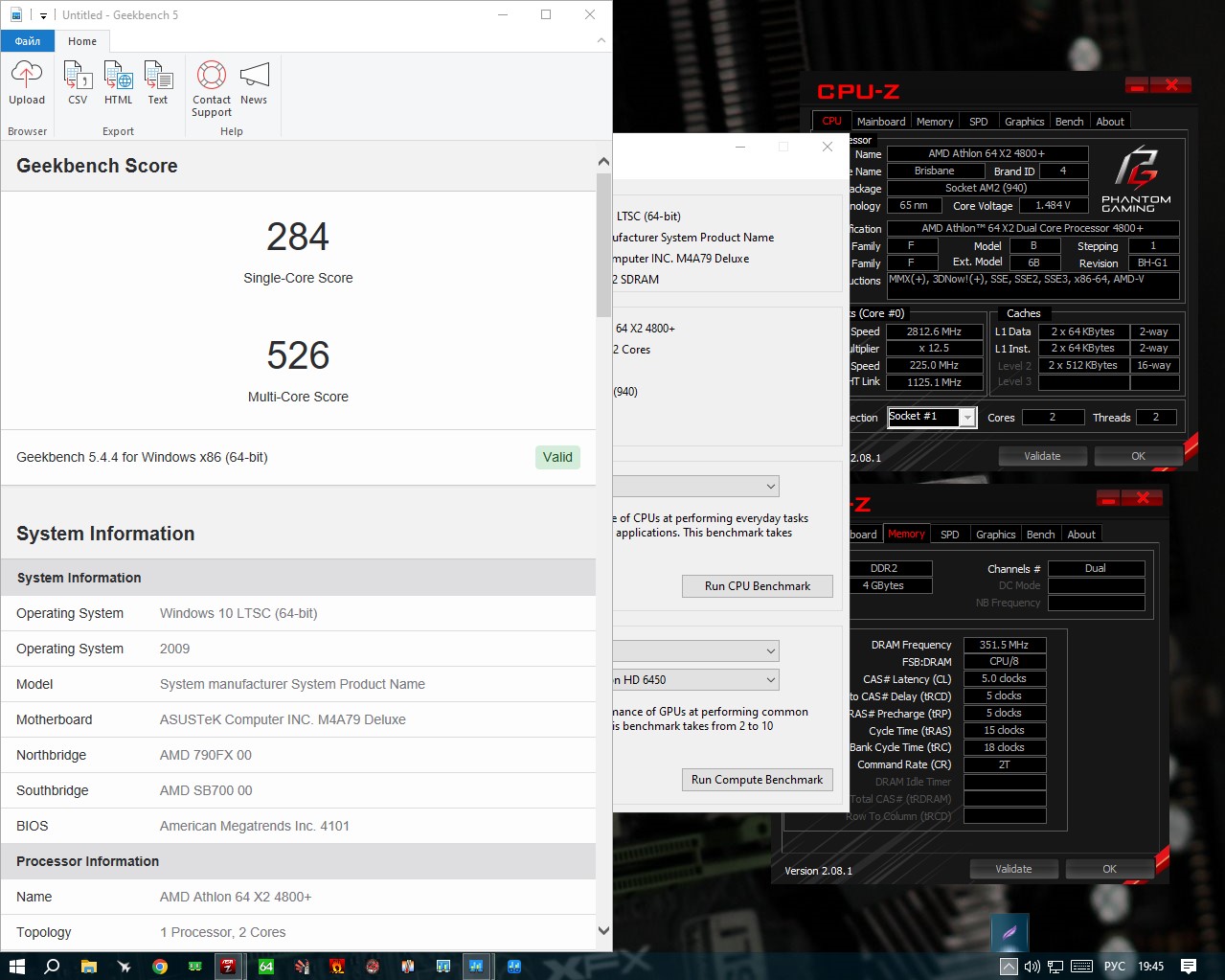Switch to the red Z CPU-Z taskbar icon
Screen dimensions: 1225x980
click(228, 966)
